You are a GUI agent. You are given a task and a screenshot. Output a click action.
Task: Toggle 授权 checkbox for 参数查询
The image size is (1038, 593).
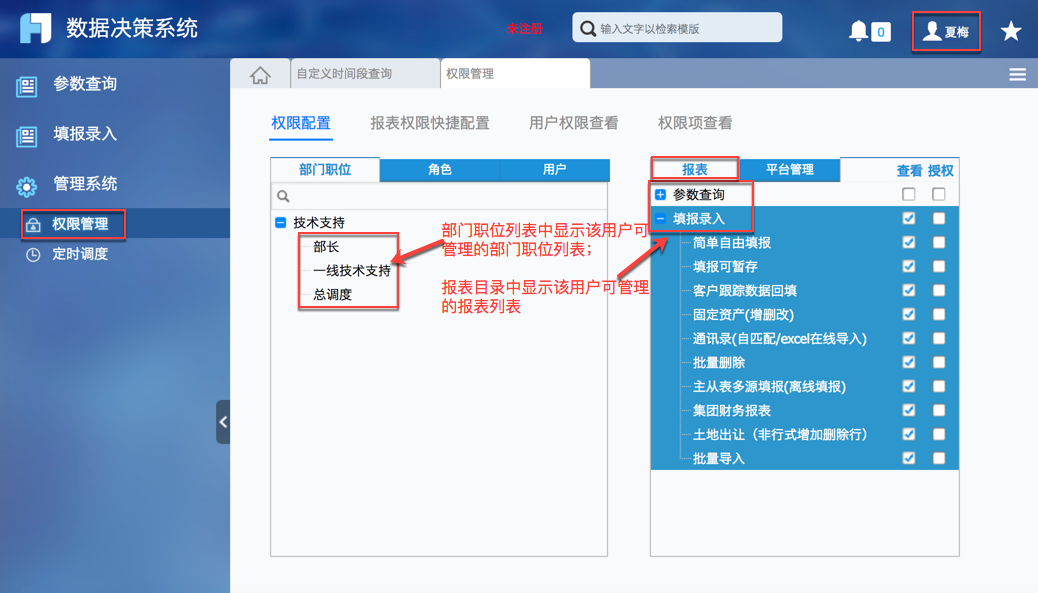(939, 194)
